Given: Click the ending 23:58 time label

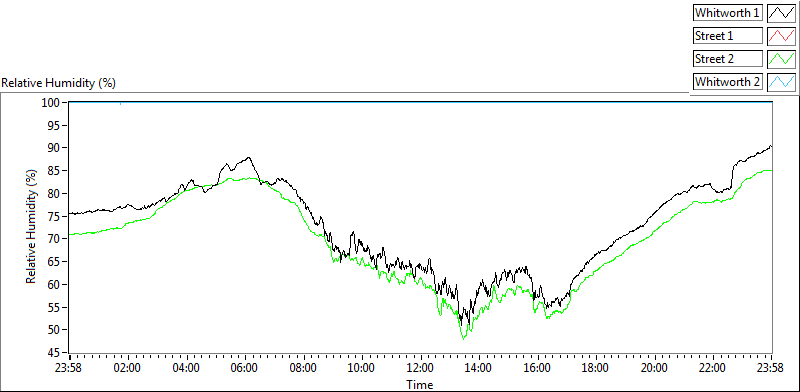Looking at the screenshot, I should click(x=771, y=368).
